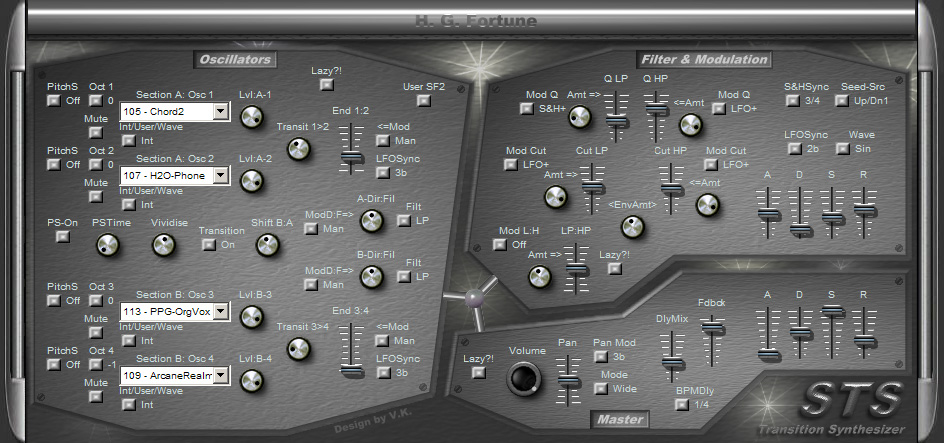The image size is (944, 443).
Task: Toggle Mute for Osc 2
Action: (x=96, y=196)
